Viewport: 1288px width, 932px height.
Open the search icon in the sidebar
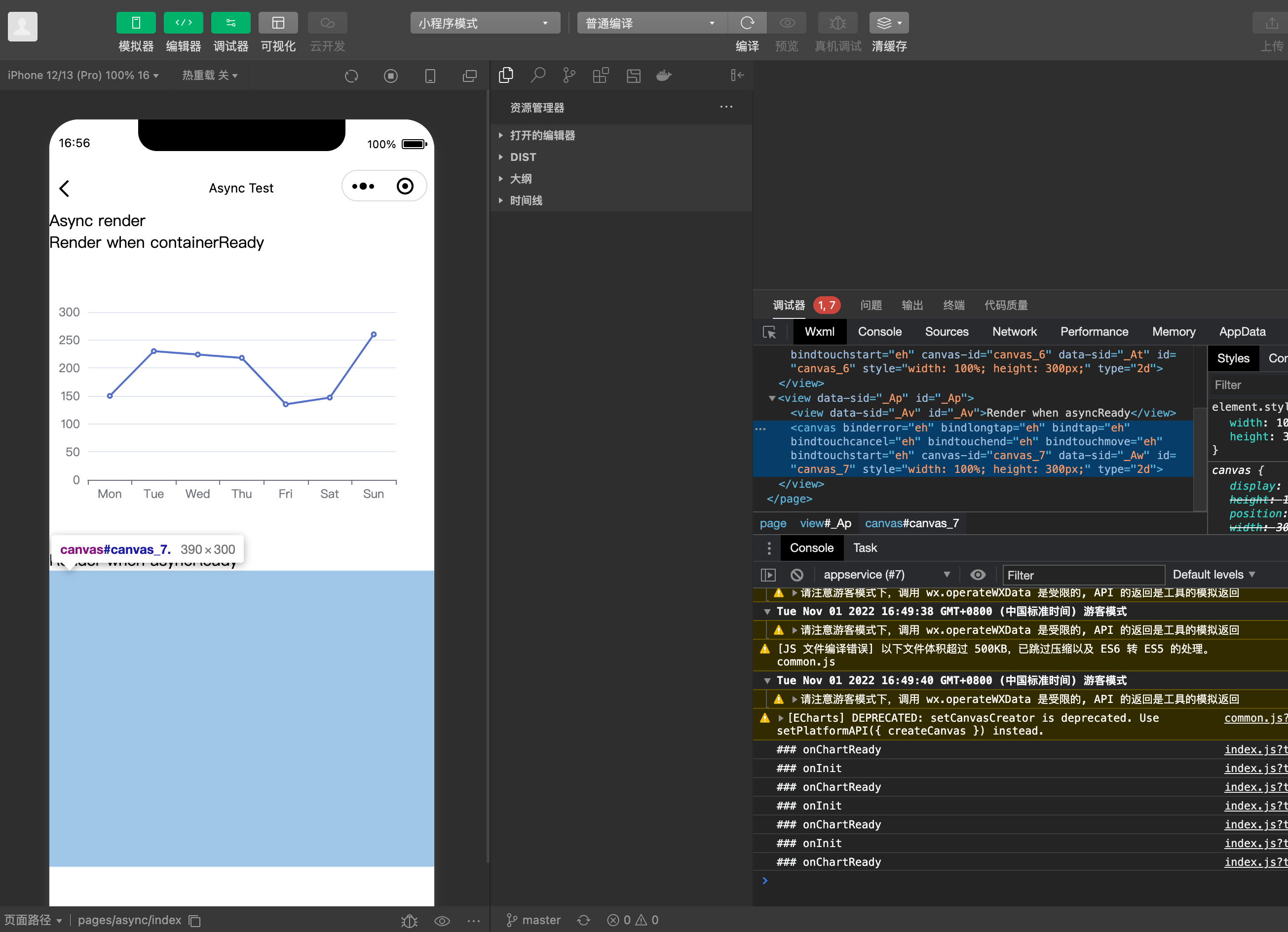click(x=538, y=75)
